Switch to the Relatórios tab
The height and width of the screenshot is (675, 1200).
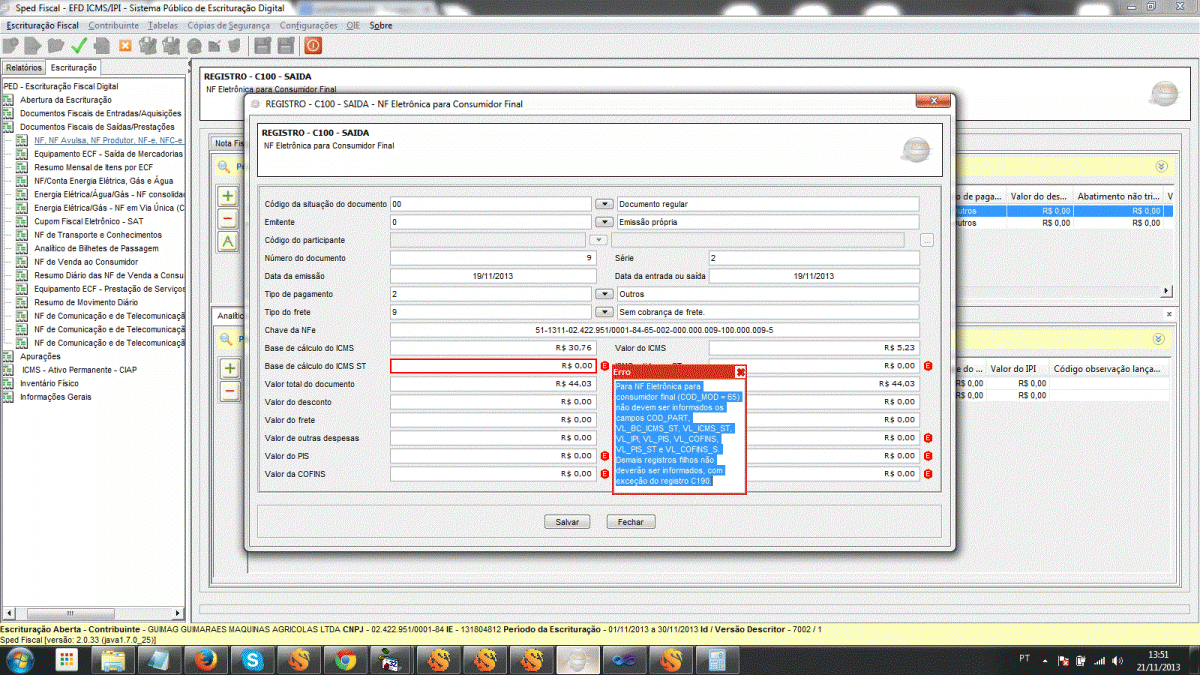[24, 68]
